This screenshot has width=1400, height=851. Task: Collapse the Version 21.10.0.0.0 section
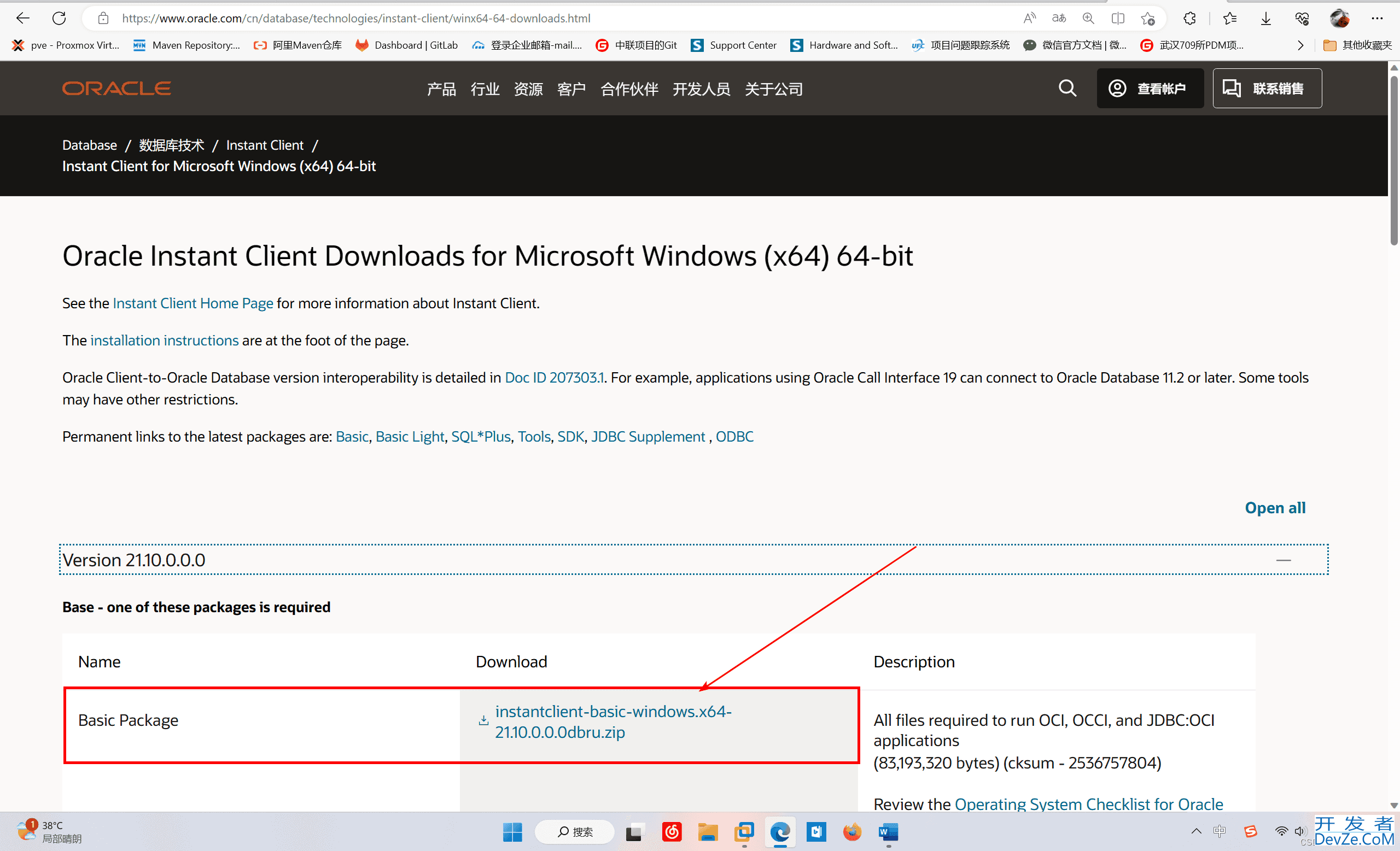[1284, 560]
